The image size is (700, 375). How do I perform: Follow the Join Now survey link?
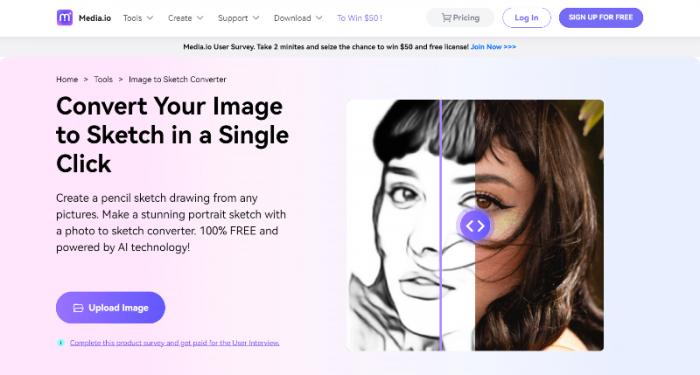493,46
